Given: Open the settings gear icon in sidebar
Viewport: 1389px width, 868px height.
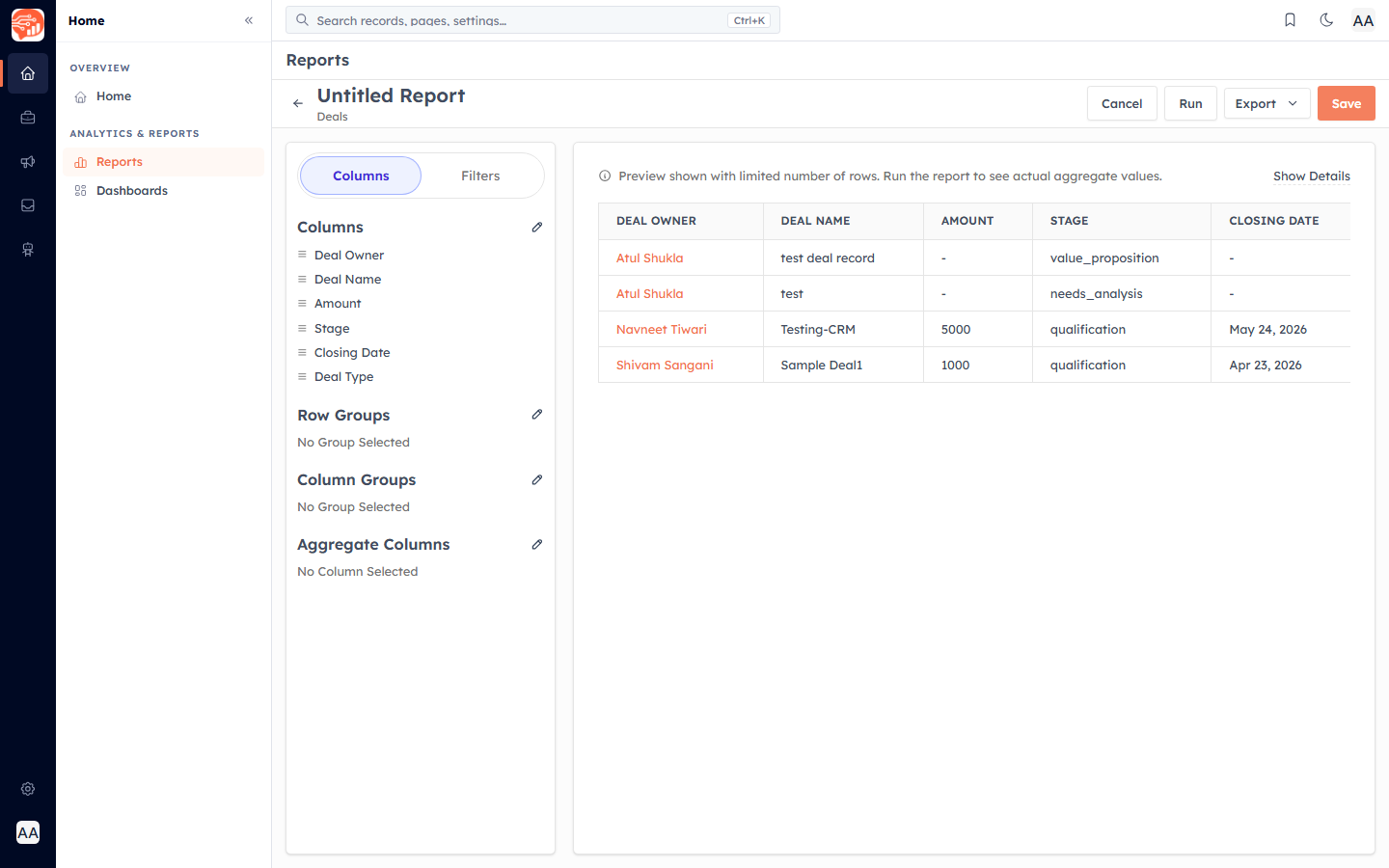Looking at the screenshot, I should [x=28, y=789].
